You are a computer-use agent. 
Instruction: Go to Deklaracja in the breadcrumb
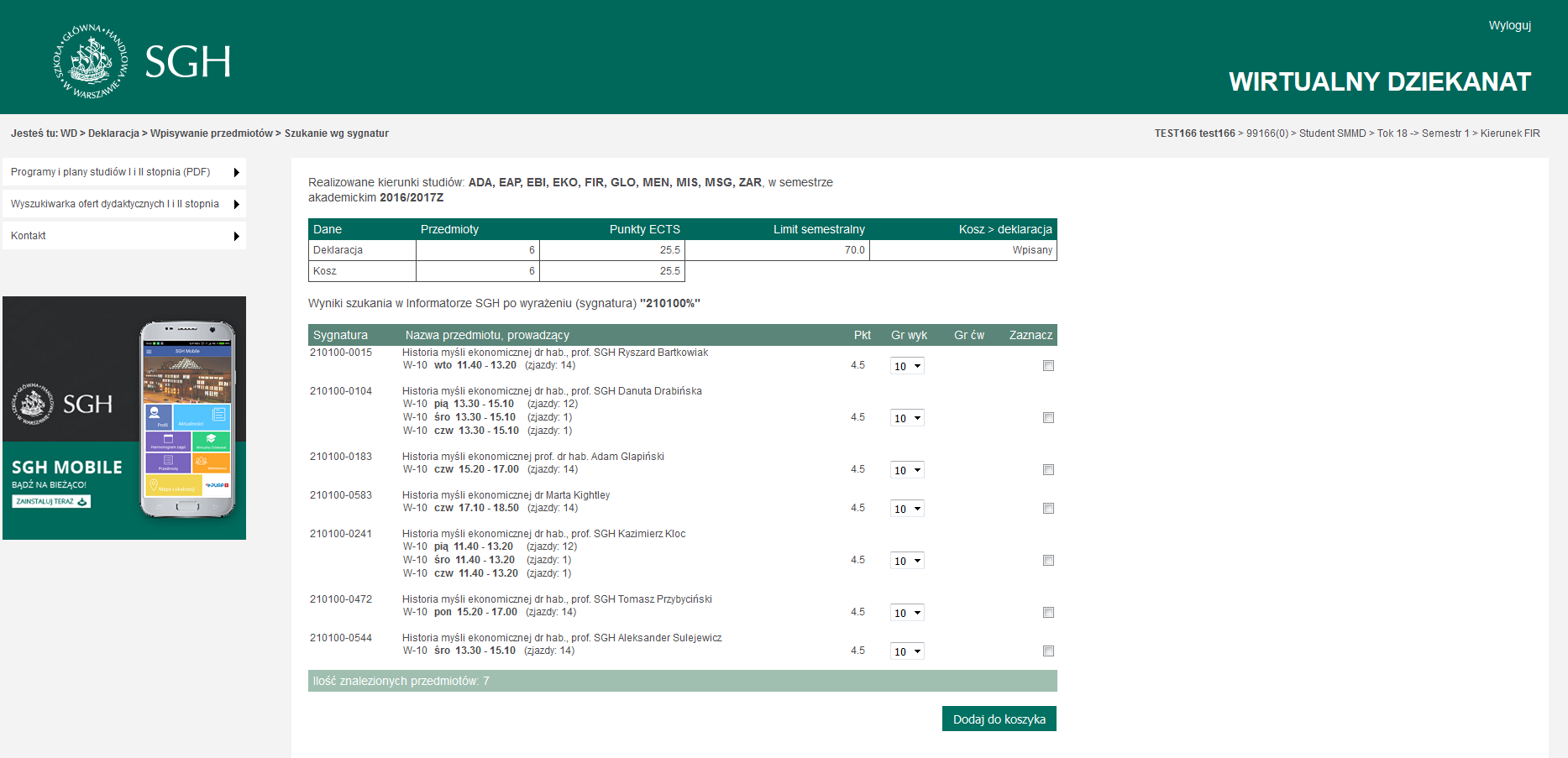point(113,133)
